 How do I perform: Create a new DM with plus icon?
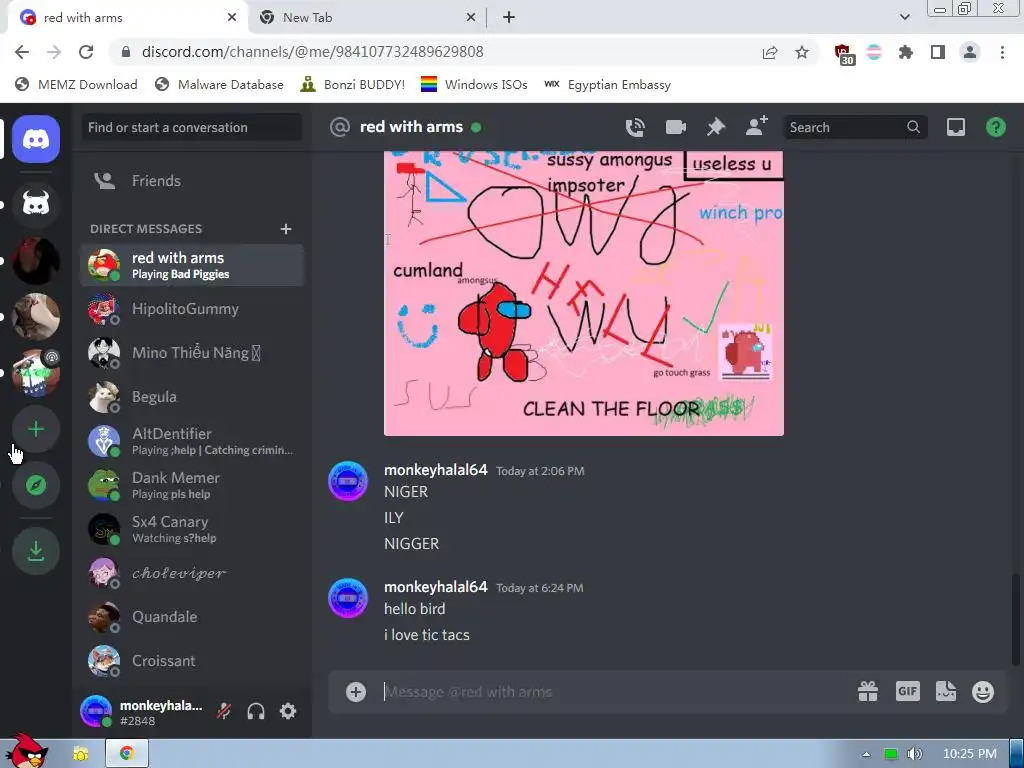(285, 229)
